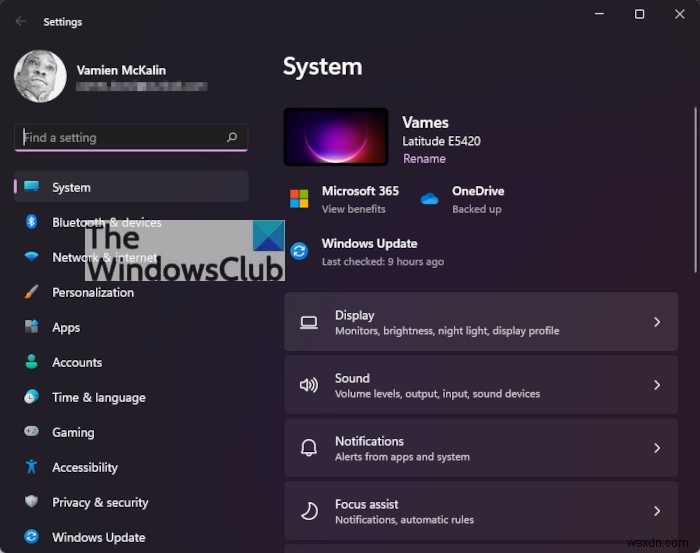Click the Accounts person icon
Screen dimensions: 700x553
[31, 362]
